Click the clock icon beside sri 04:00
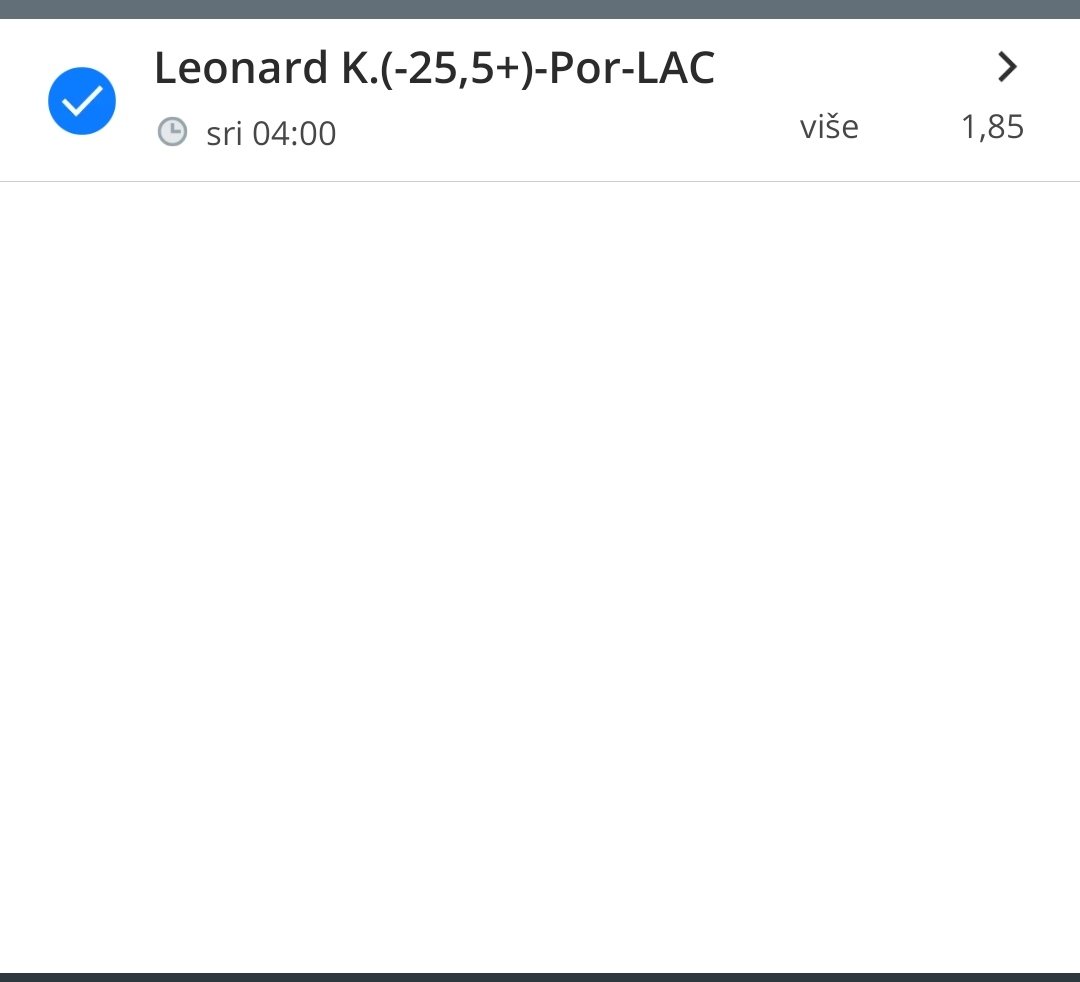 (x=172, y=132)
